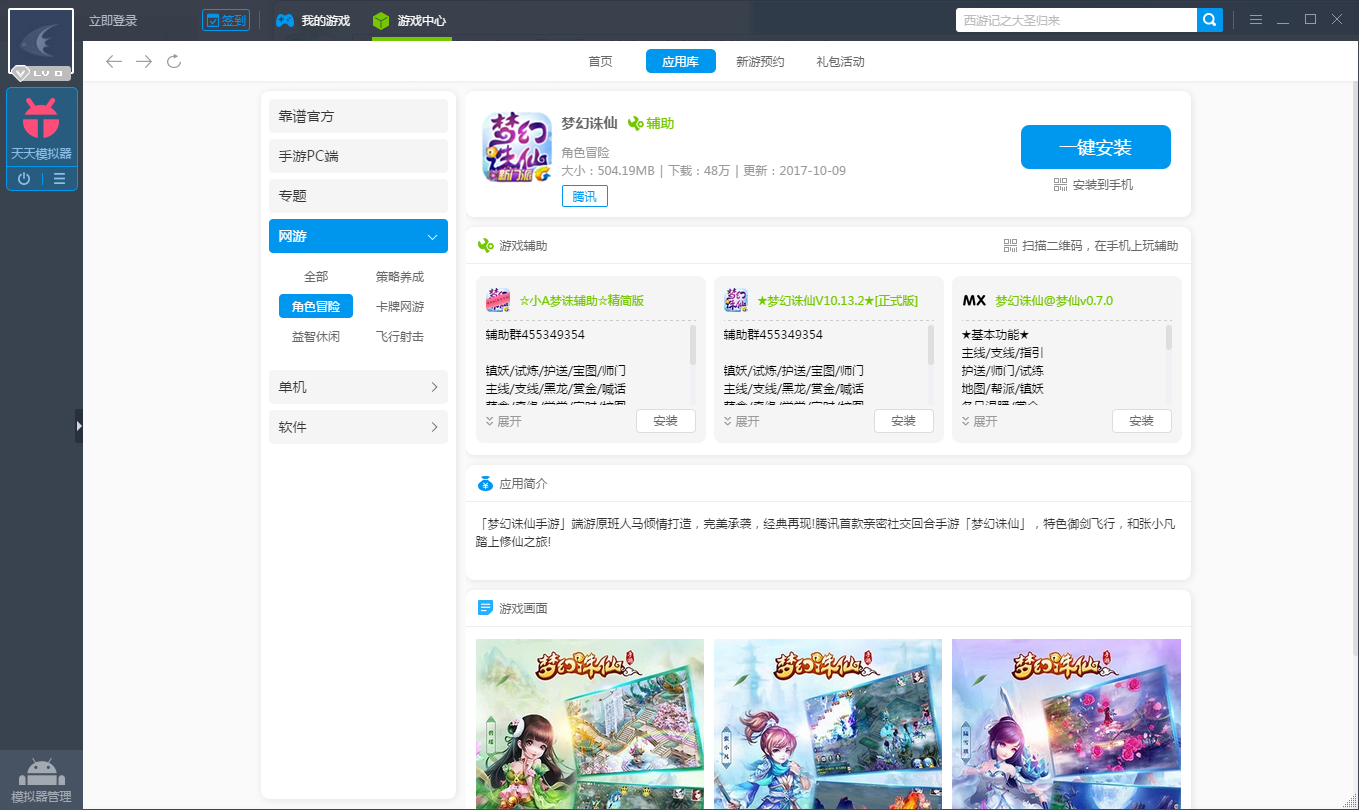Switch to 游戏中心 tab
Screen dimensions: 1359x810
(x=410, y=20)
